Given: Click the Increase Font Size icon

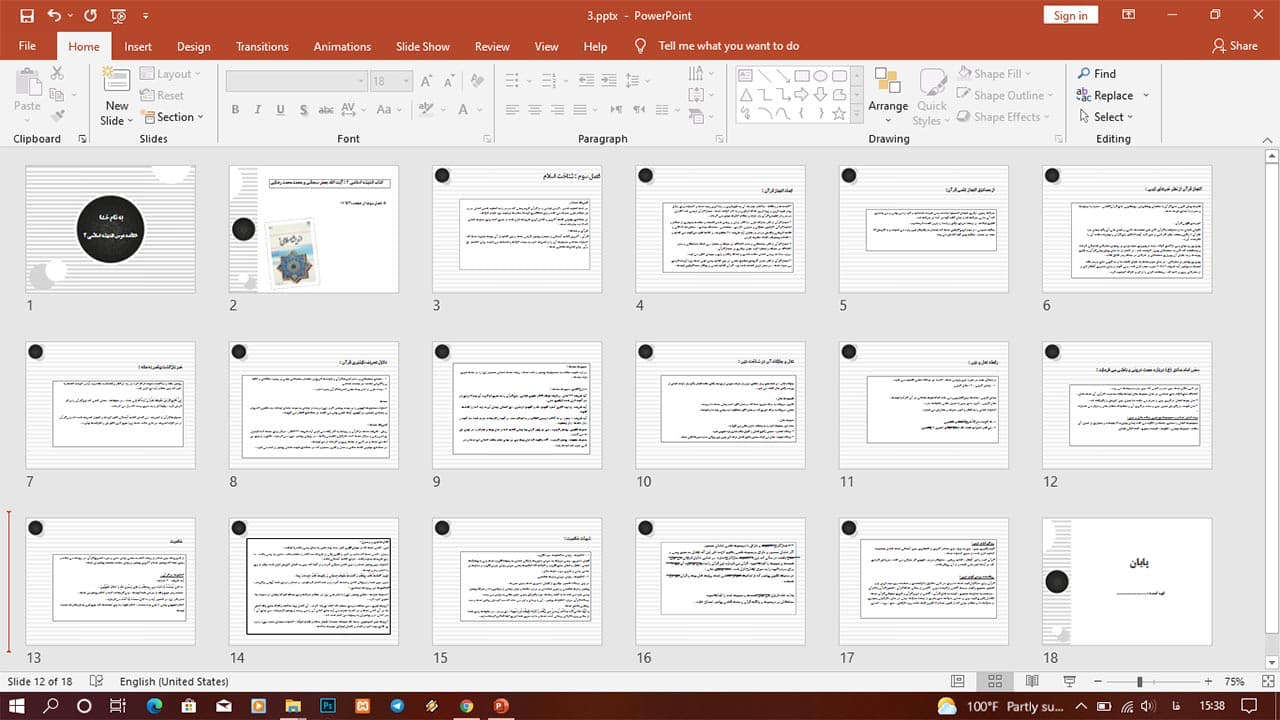Looking at the screenshot, I should pyautogui.click(x=426, y=81).
